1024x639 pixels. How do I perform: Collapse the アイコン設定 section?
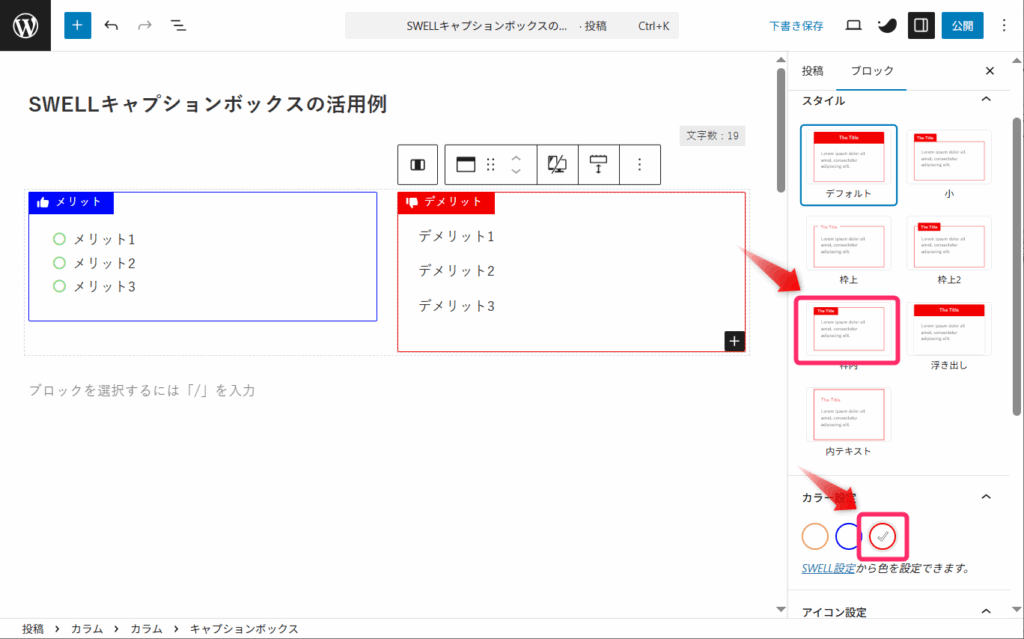click(985, 612)
